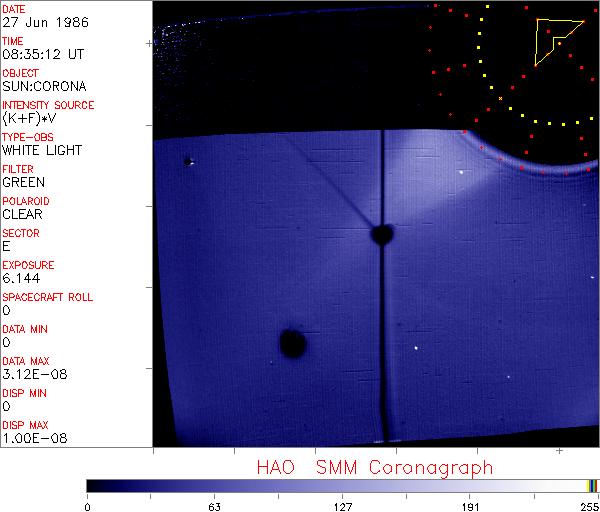Screen dimensions: 600x512
Task: Click the DATE label
Action: pyautogui.click(x=14, y=9)
